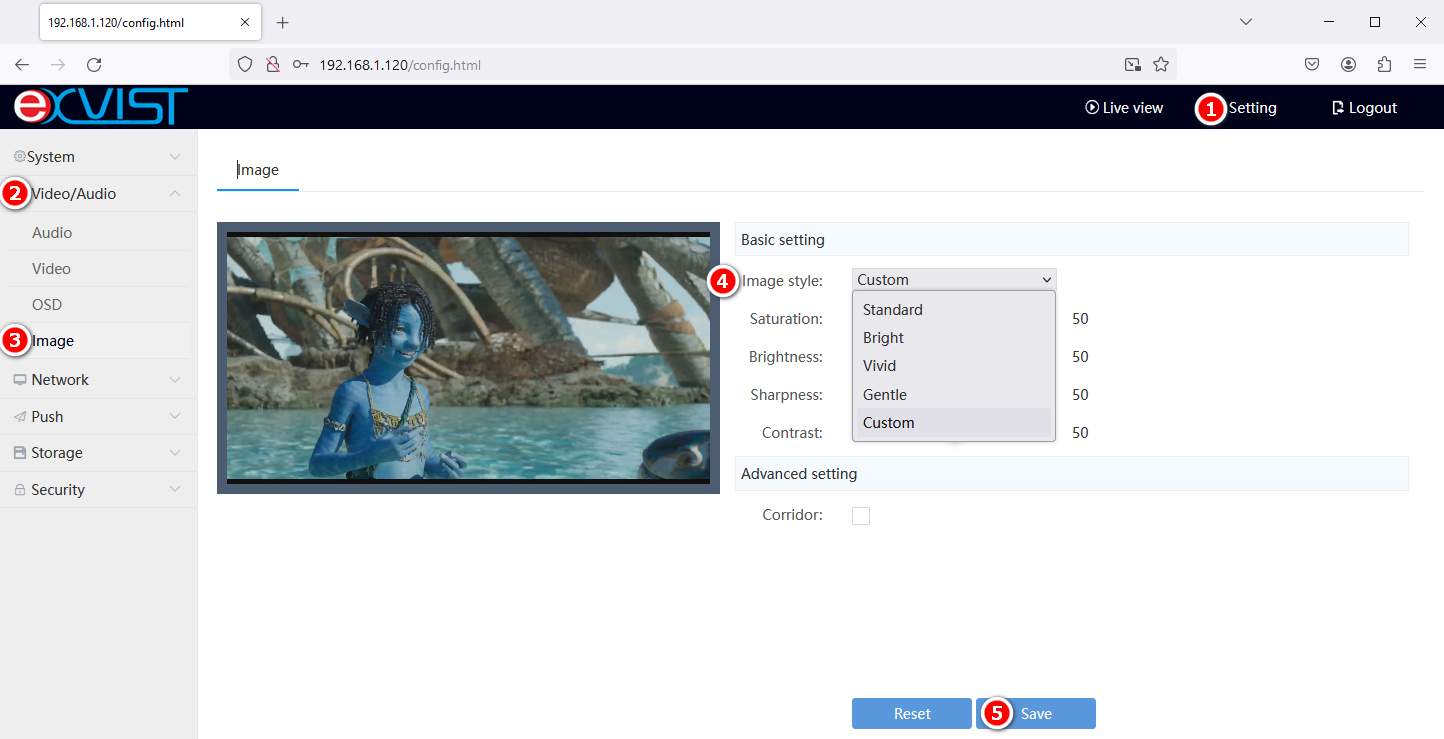This screenshot has width=1444, height=739.
Task: Enable the Corridor checkbox
Action: [861, 515]
